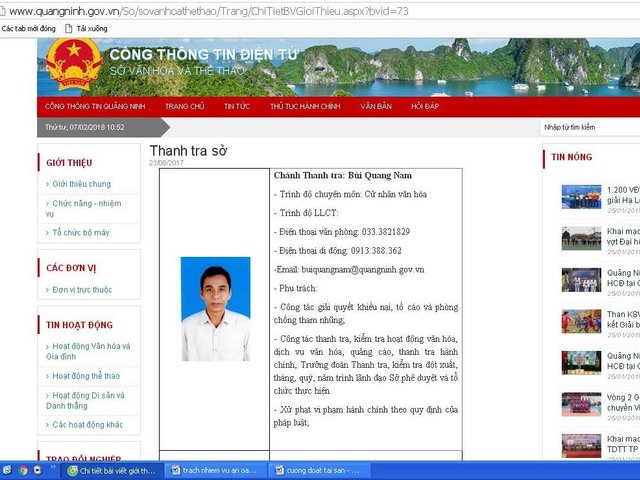The height and width of the screenshot is (480, 640).
Task: Open the first news thumbnail under Tin nóng
Action: point(580,196)
